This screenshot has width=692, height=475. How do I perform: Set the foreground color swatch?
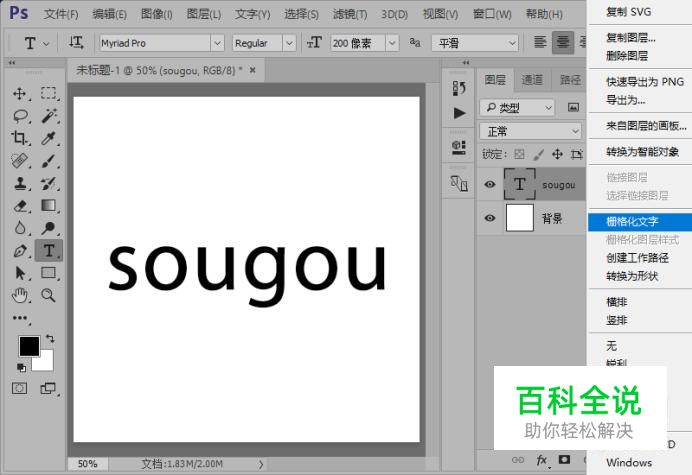(x=27, y=344)
